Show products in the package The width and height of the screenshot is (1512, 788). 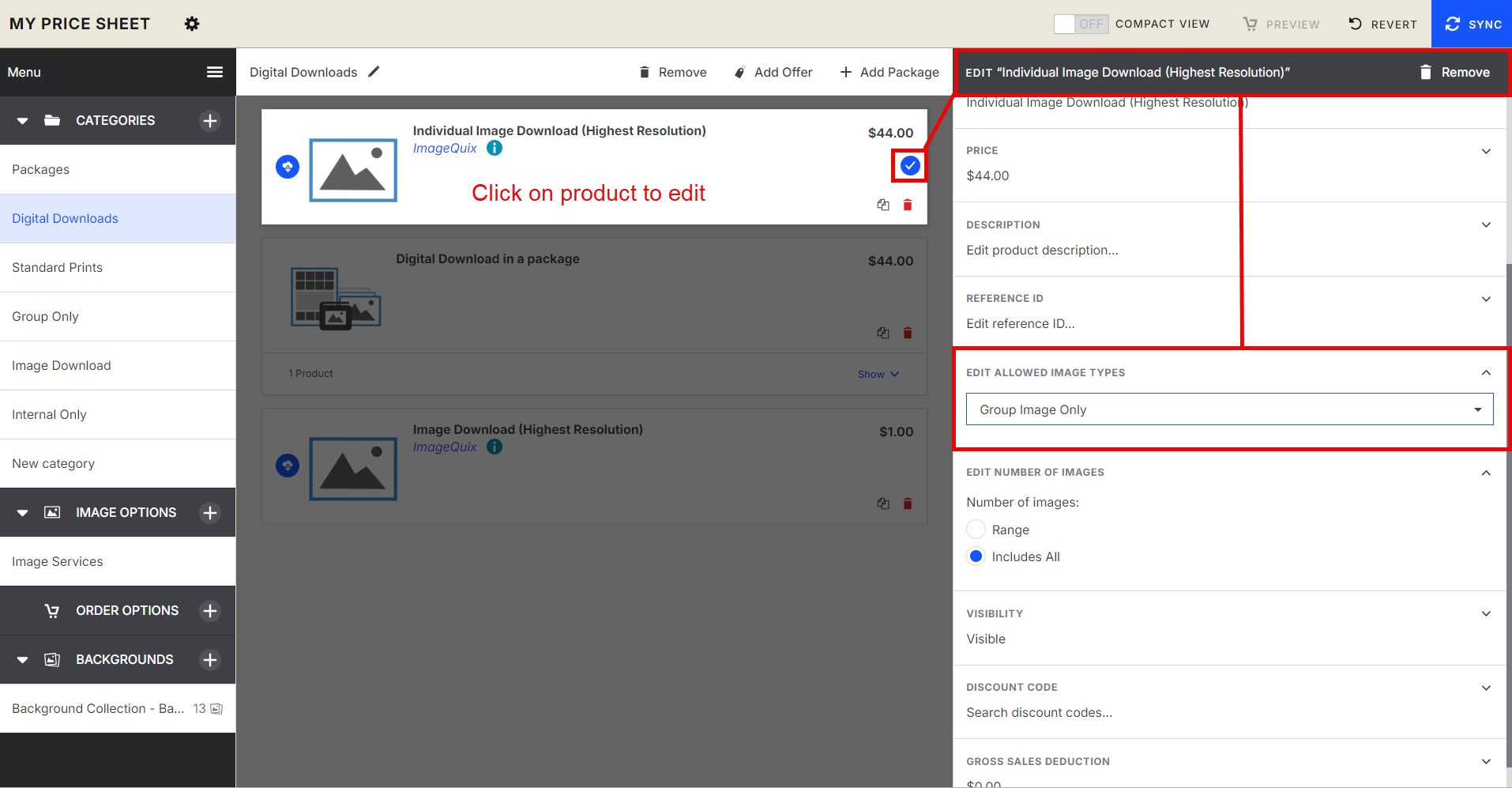point(878,374)
